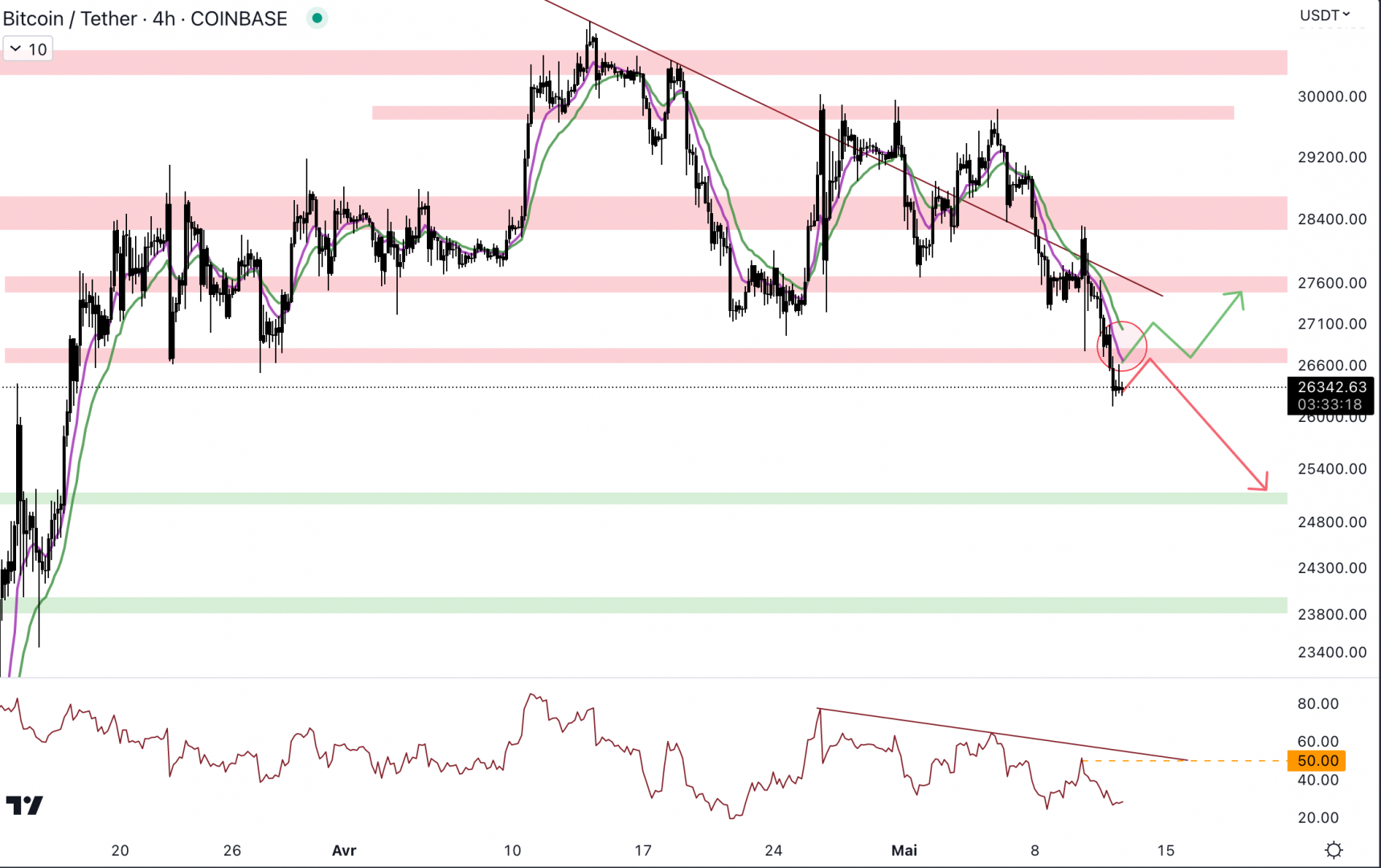Click the 24800.00 price axis label
Image resolution: width=1381 pixels, height=868 pixels.
click(x=1332, y=522)
